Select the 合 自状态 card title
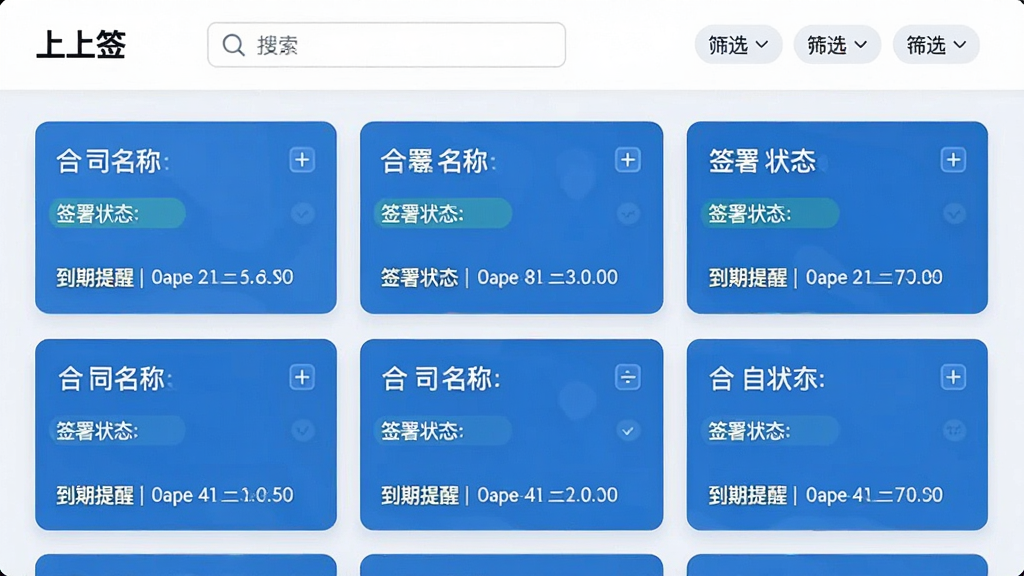Screen dimensions: 1024x576 tap(767, 379)
